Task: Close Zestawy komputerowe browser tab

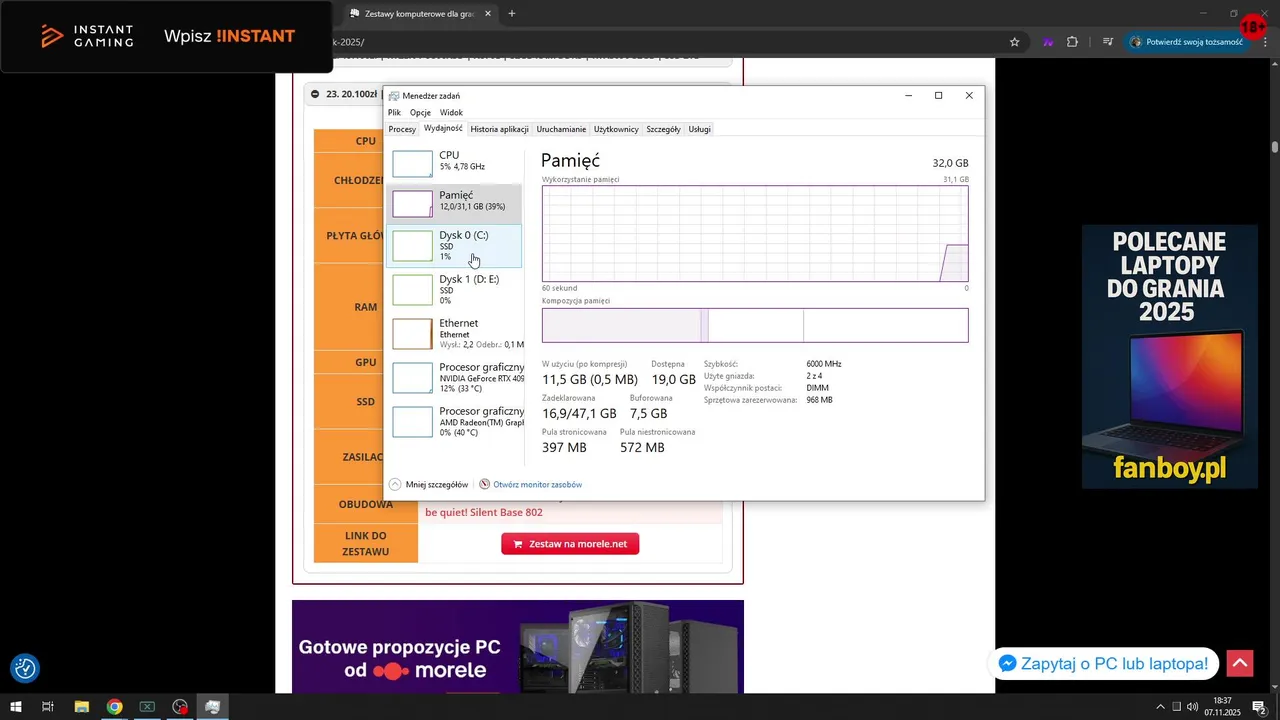Action: point(487,14)
